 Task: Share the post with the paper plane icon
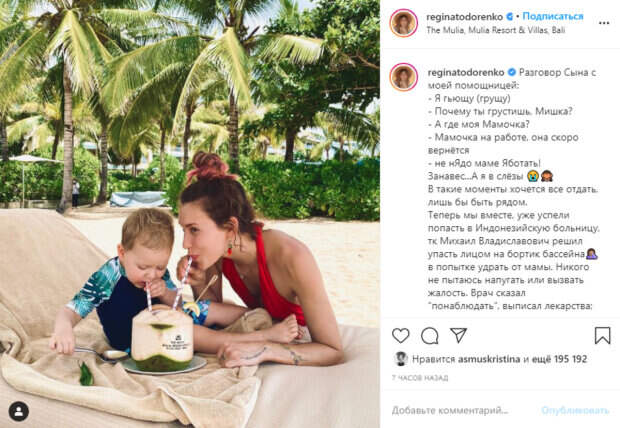(x=459, y=335)
